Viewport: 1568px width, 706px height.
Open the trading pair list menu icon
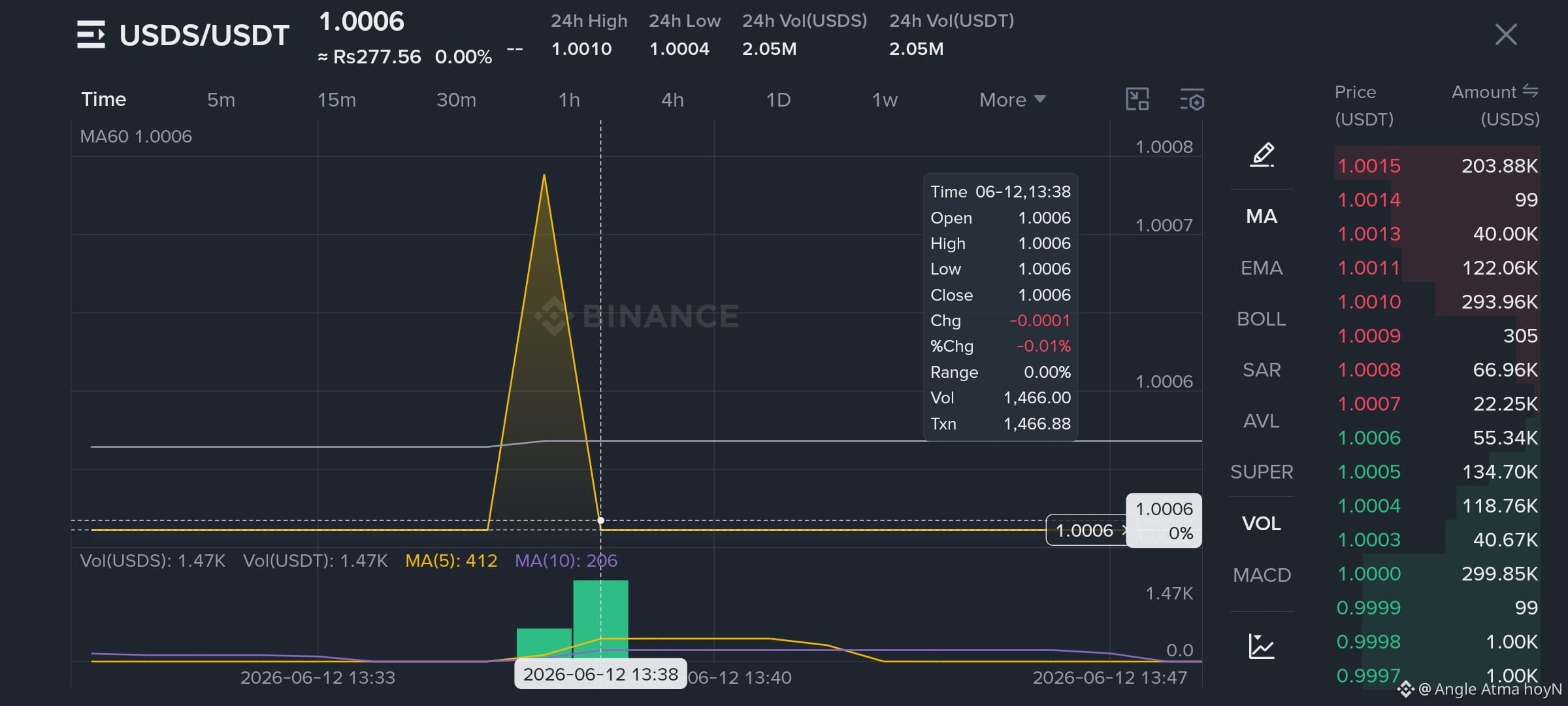[x=91, y=35]
